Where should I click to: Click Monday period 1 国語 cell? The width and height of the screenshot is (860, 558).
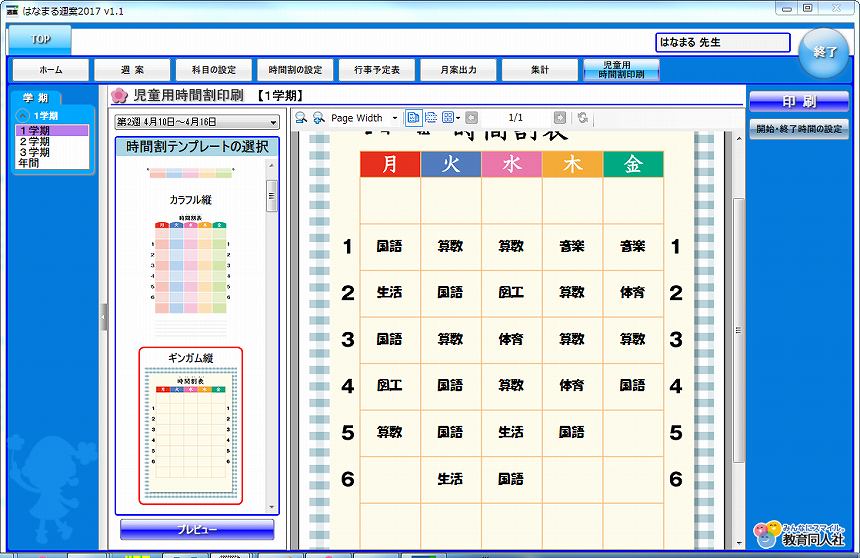389,246
